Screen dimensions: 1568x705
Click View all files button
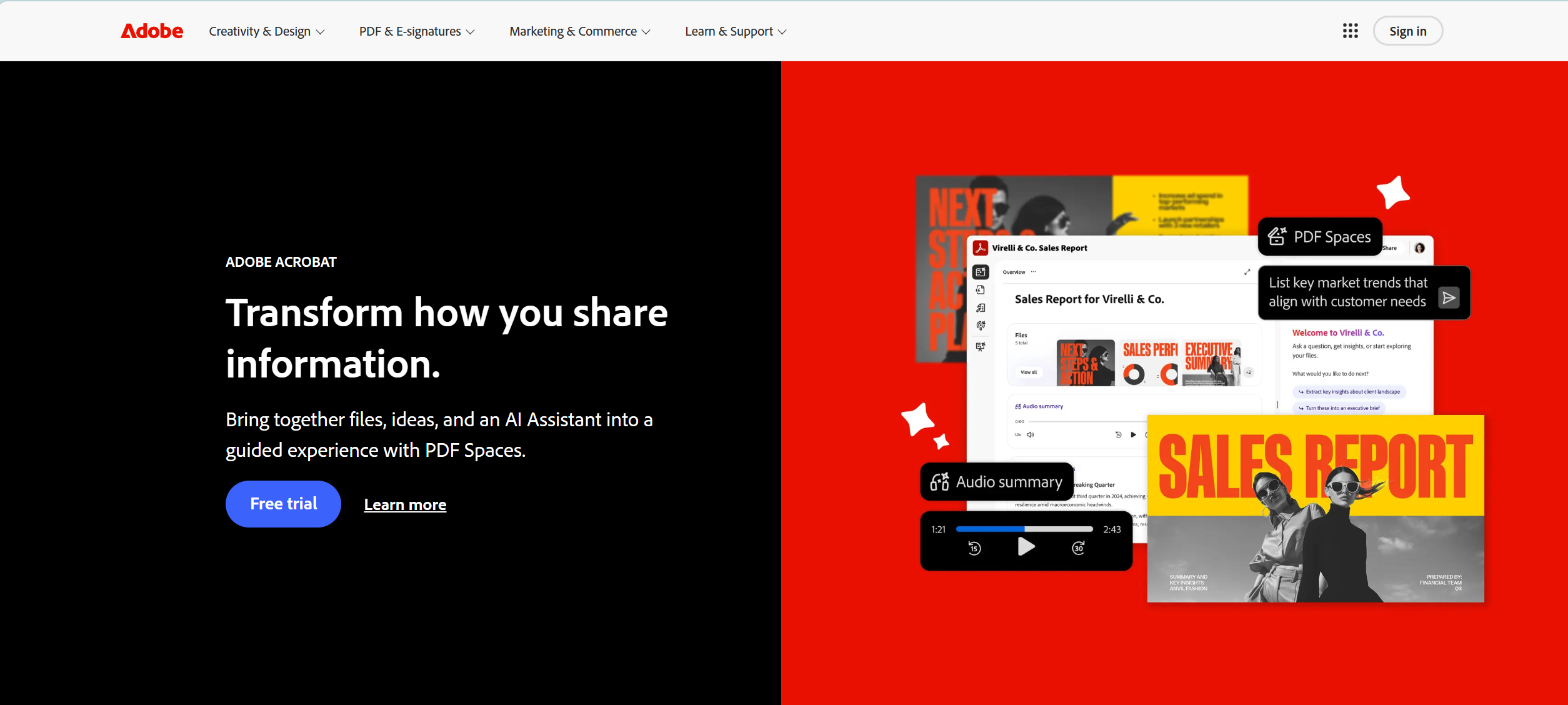(x=1028, y=372)
